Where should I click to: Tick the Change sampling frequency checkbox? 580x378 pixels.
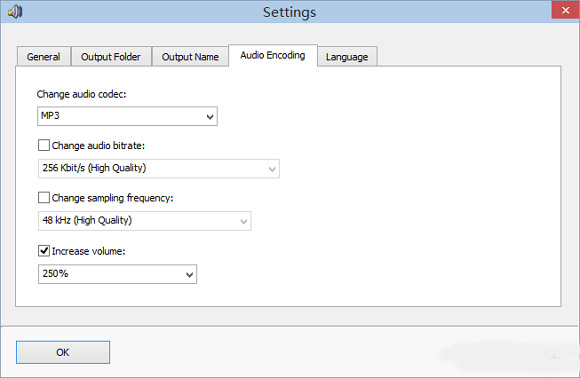click(x=44, y=198)
